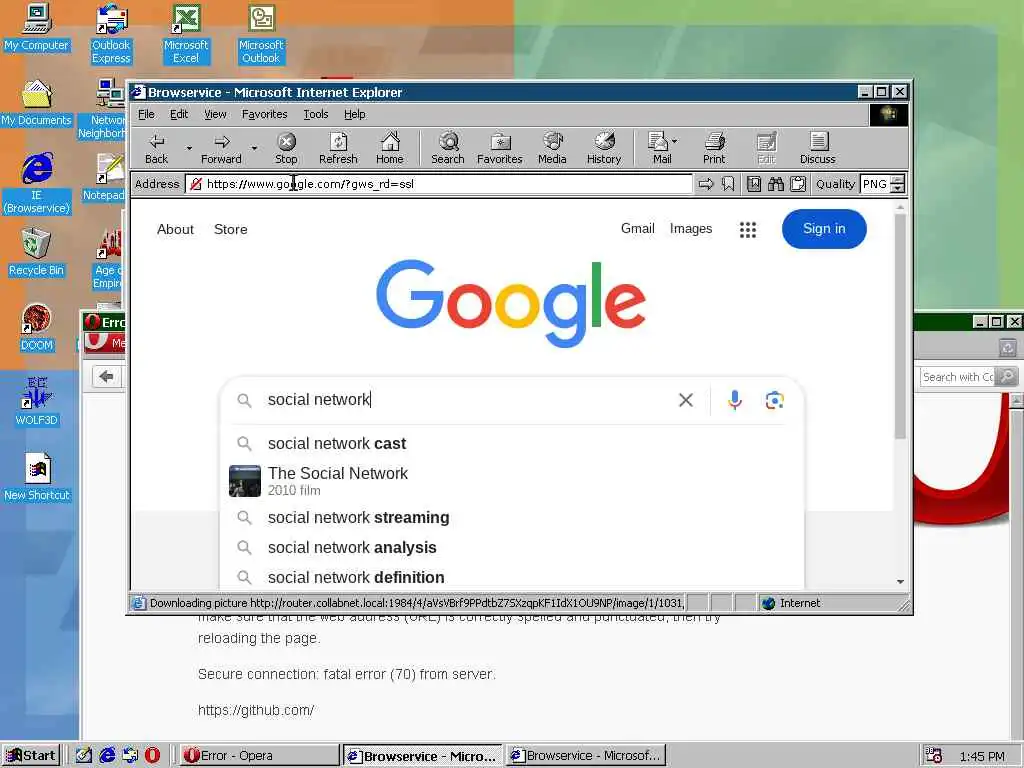
Task: Switch to Error - Opera taskbar item
Action: pos(259,756)
